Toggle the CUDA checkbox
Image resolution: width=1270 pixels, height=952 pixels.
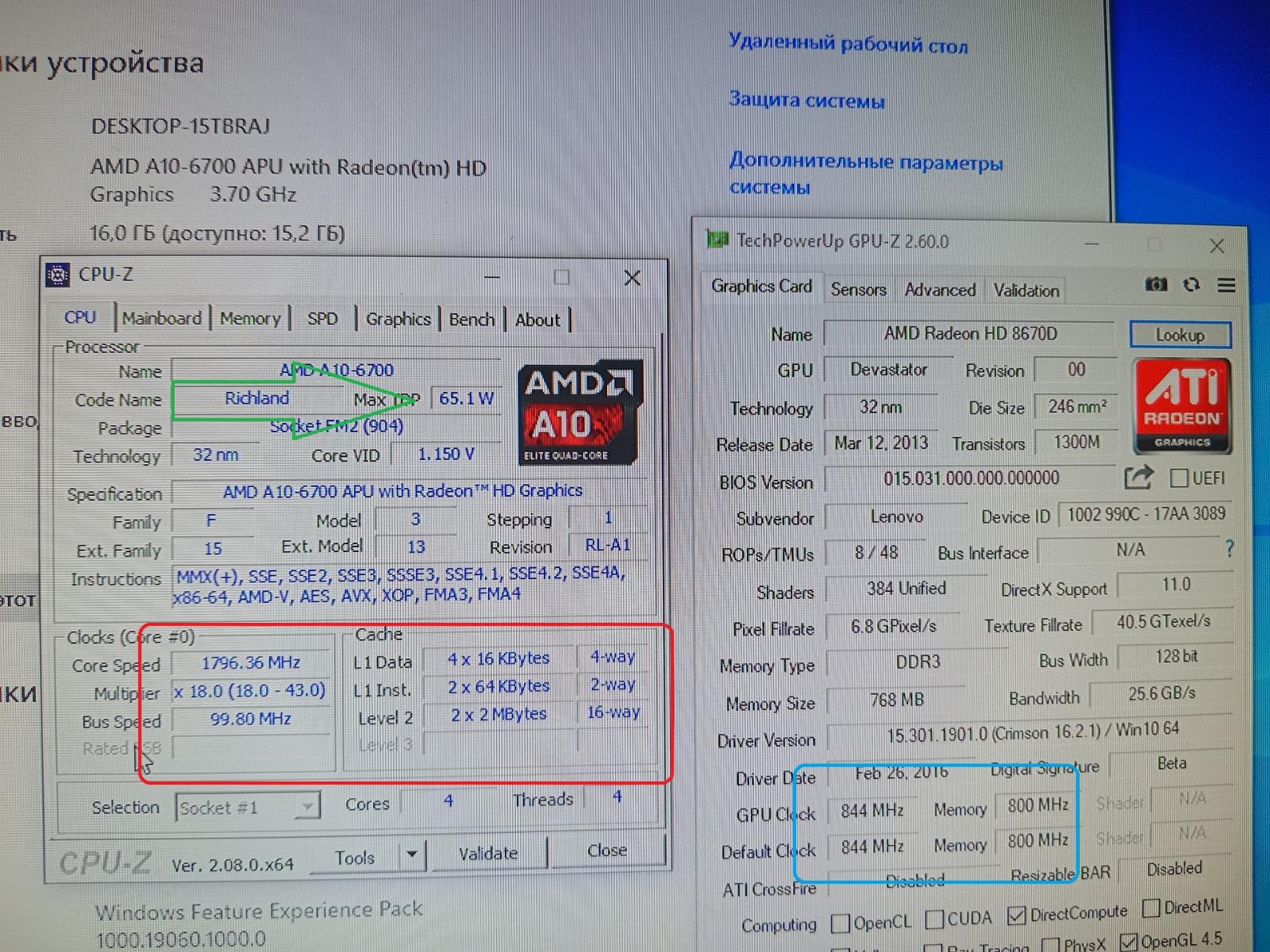[934, 919]
